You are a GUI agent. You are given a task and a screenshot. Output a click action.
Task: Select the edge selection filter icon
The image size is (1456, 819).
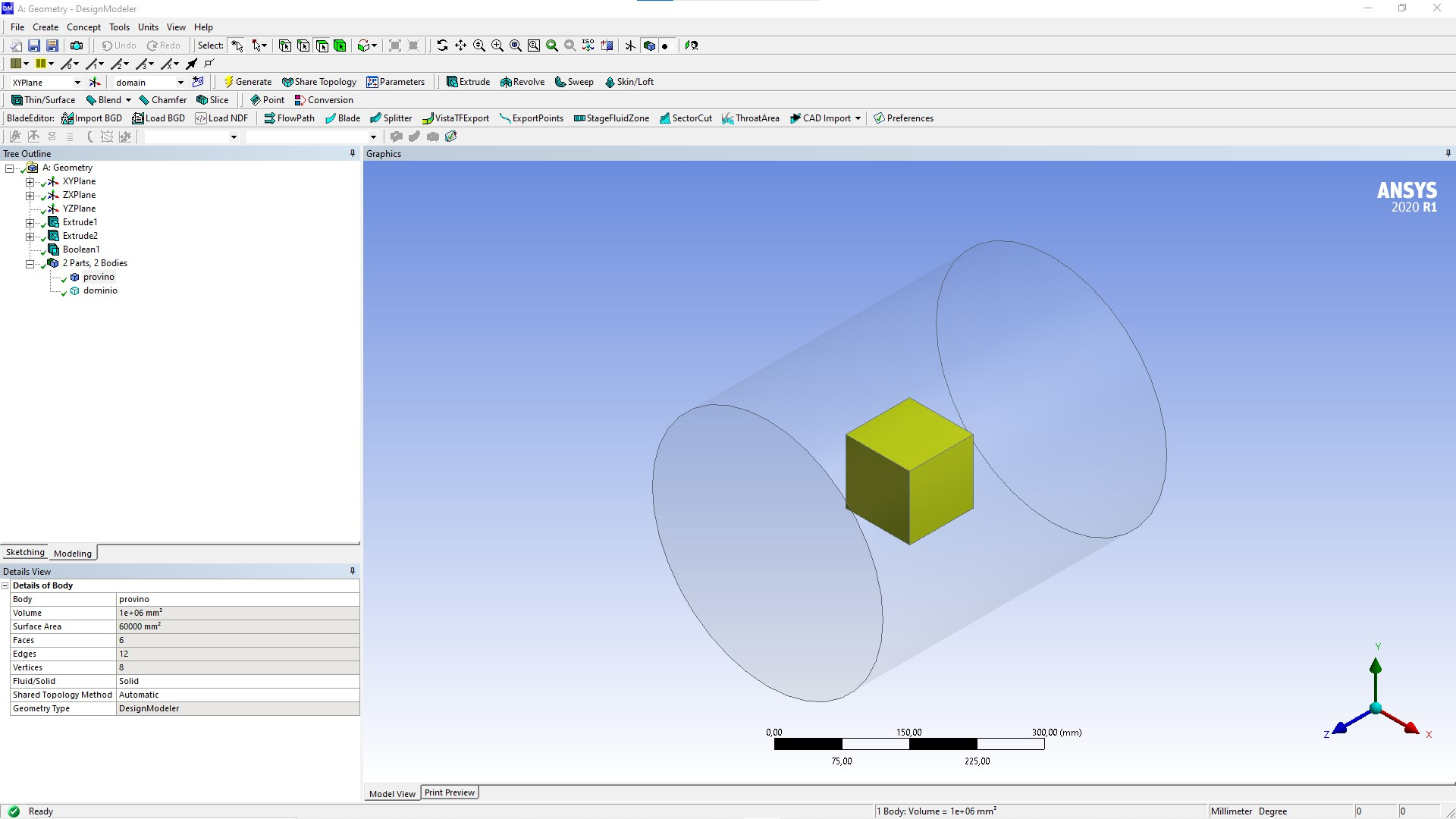coord(303,45)
